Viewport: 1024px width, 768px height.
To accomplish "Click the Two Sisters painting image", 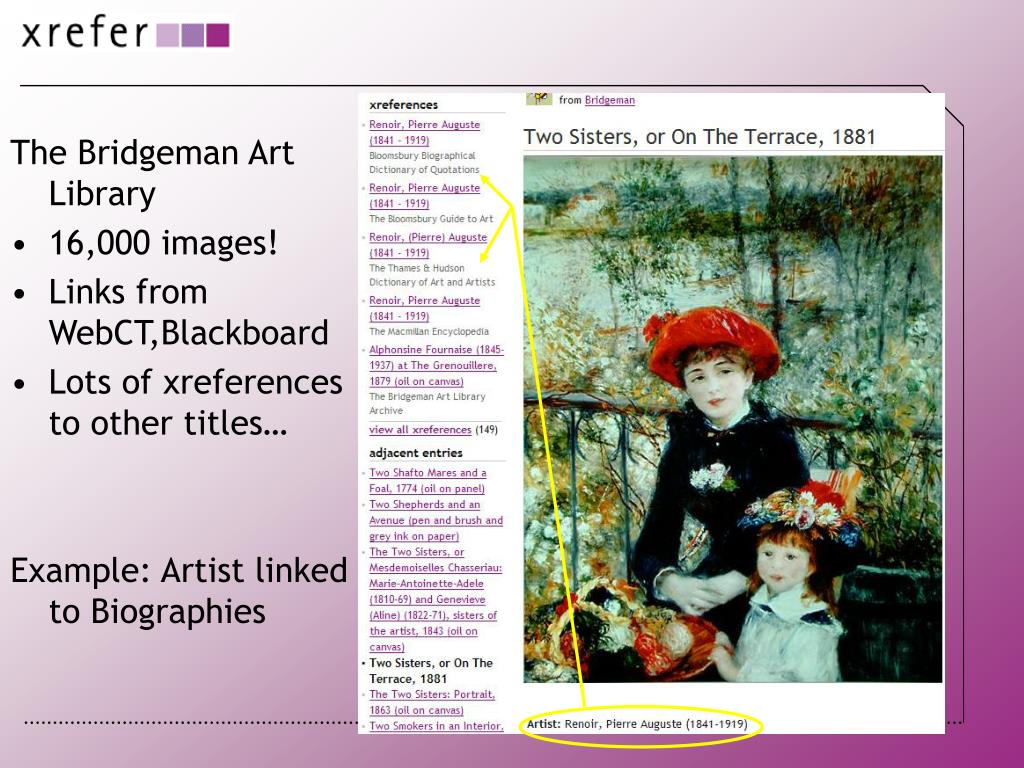I will click(733, 419).
